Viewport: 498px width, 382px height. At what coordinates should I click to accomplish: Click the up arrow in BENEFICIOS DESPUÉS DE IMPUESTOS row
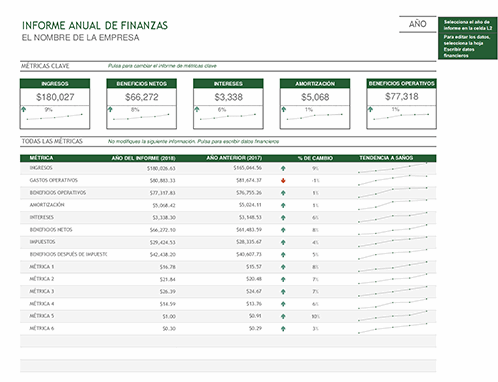click(x=283, y=255)
